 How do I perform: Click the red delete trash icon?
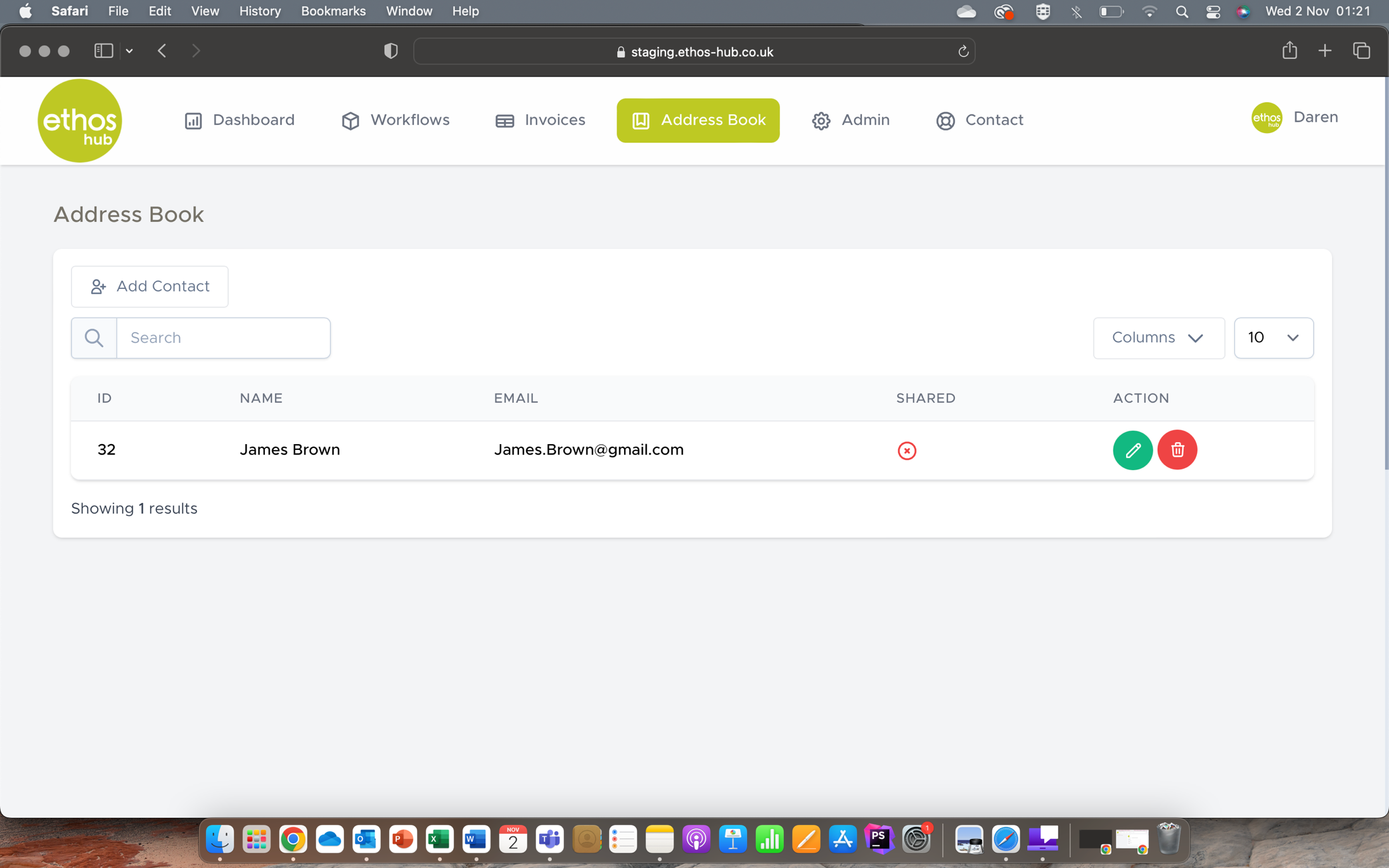pos(1177,450)
